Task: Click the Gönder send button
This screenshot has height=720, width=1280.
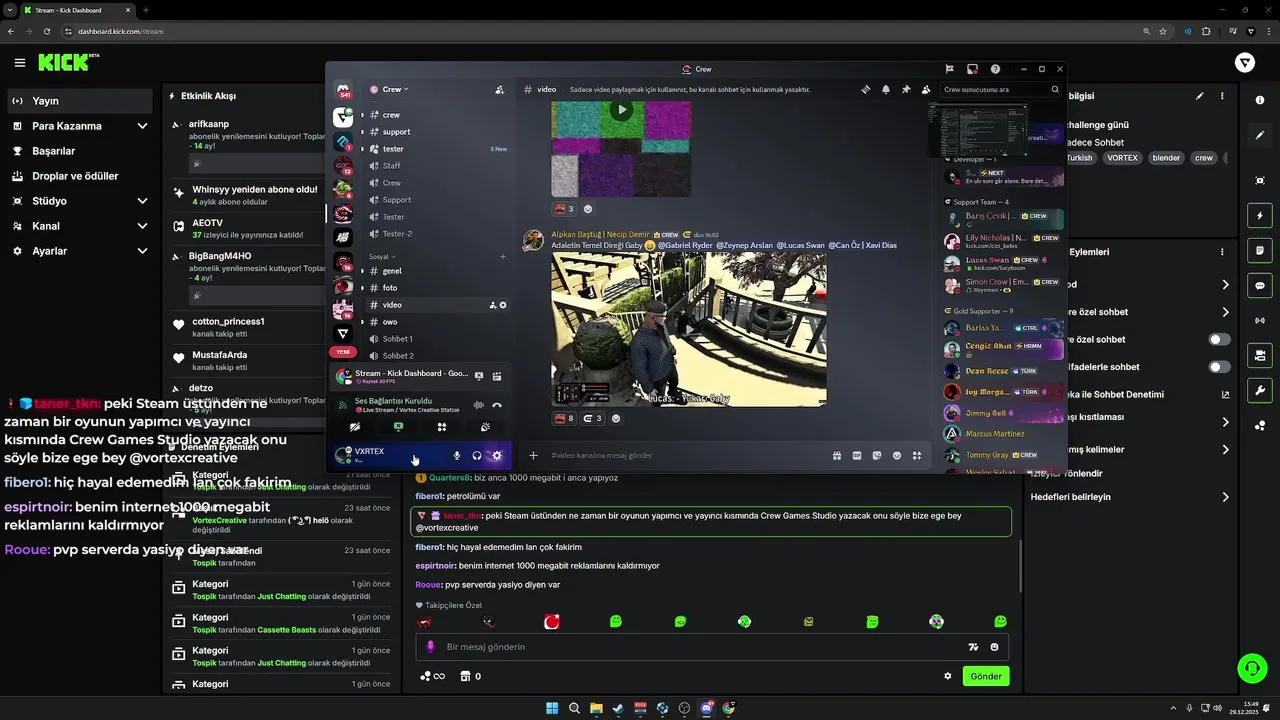Action: pyautogui.click(x=985, y=676)
